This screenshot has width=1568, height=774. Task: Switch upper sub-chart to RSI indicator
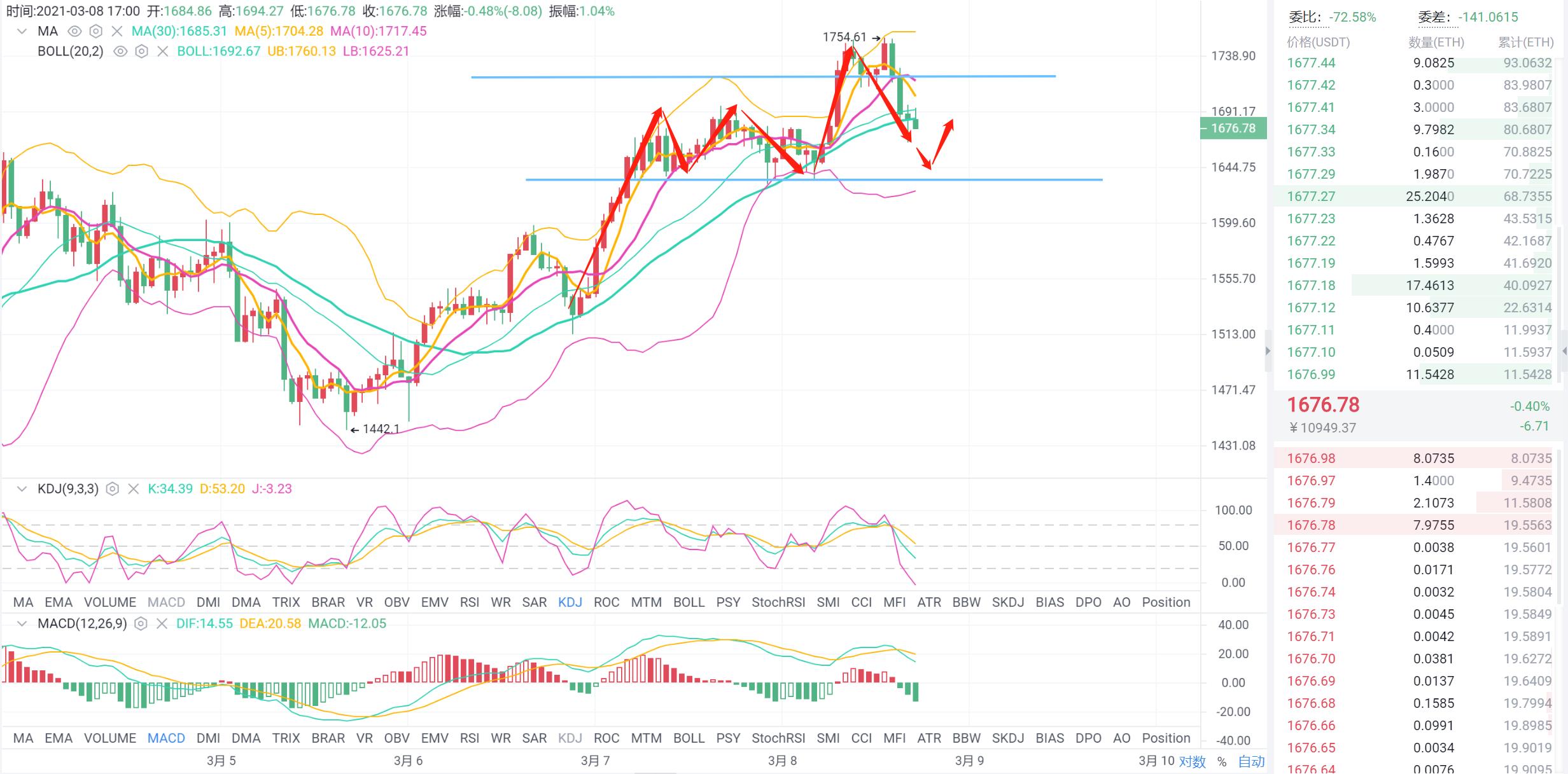[x=469, y=602]
